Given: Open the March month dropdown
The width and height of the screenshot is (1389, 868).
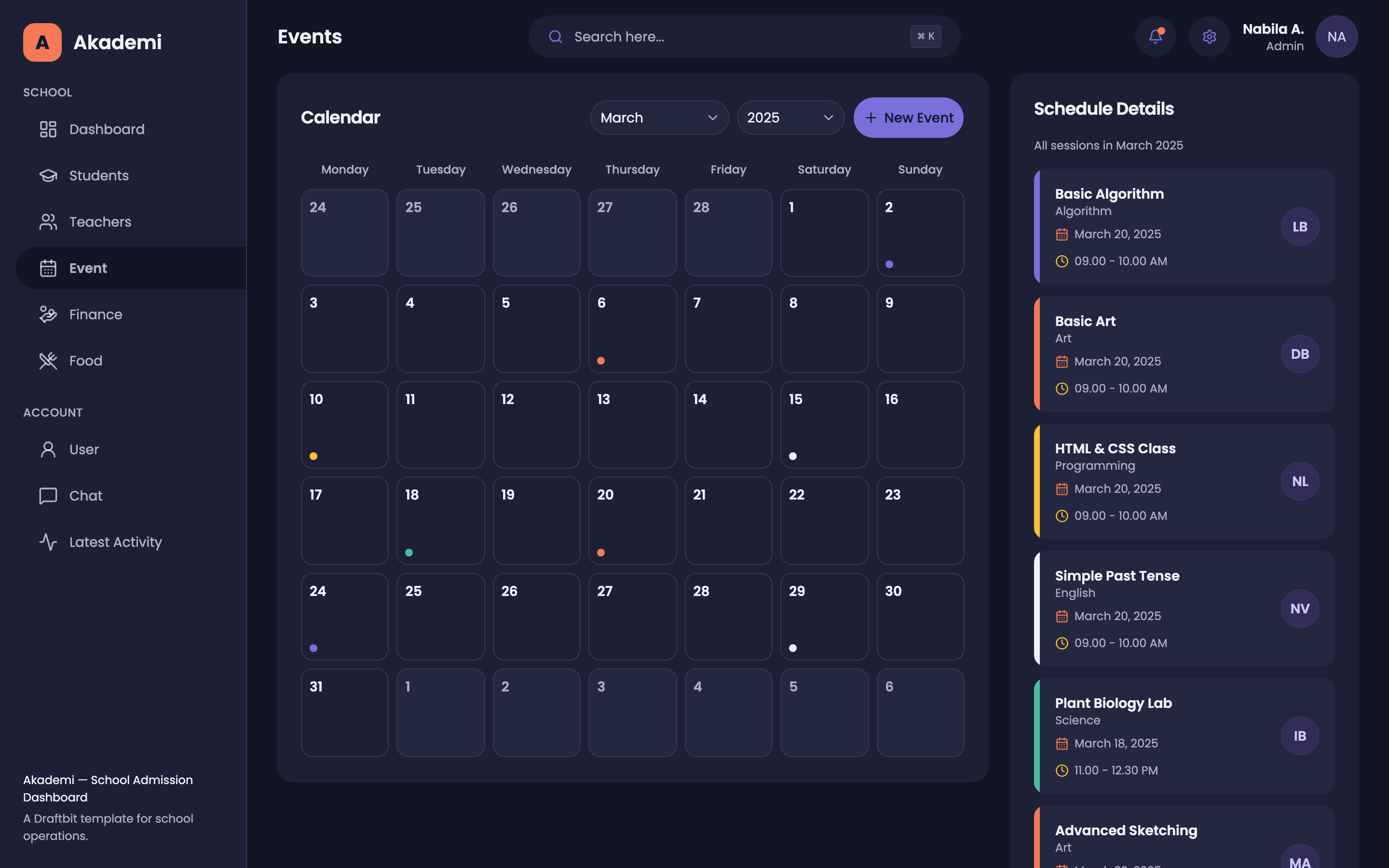Looking at the screenshot, I should pos(659,118).
